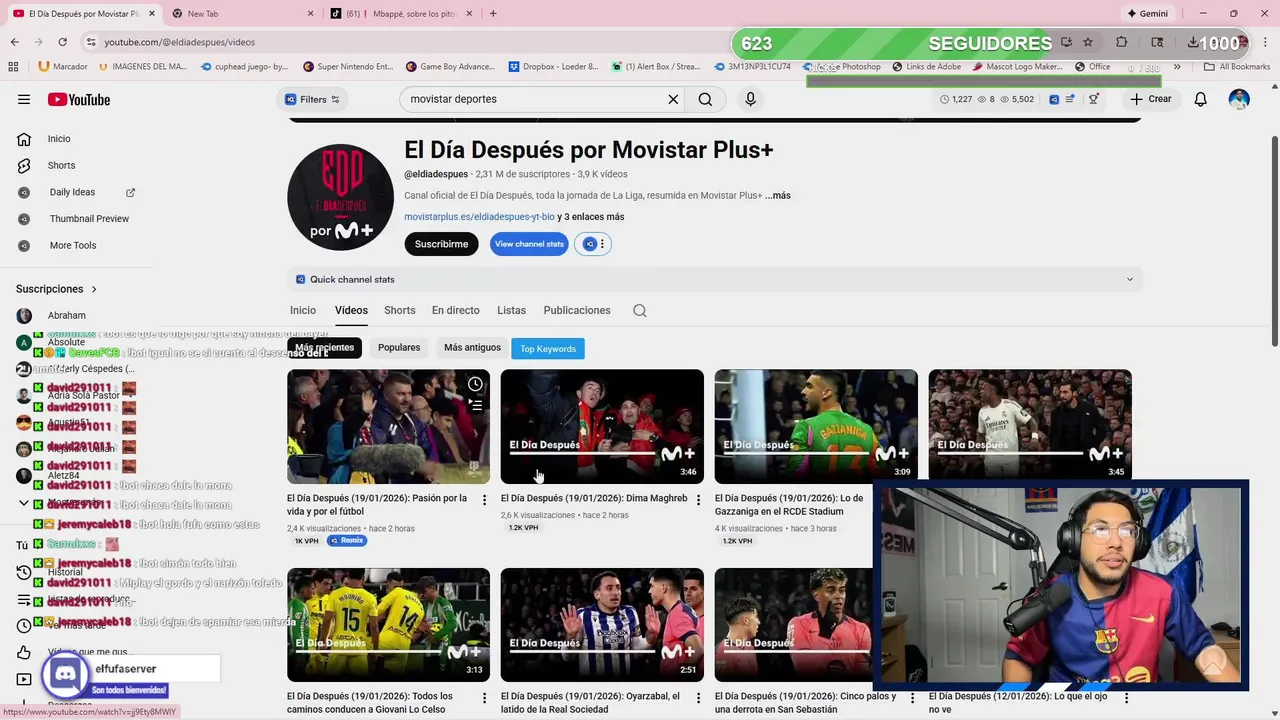The height and width of the screenshot is (720, 1280).
Task: Open a new browser tab with plus icon
Action: [x=493, y=13]
